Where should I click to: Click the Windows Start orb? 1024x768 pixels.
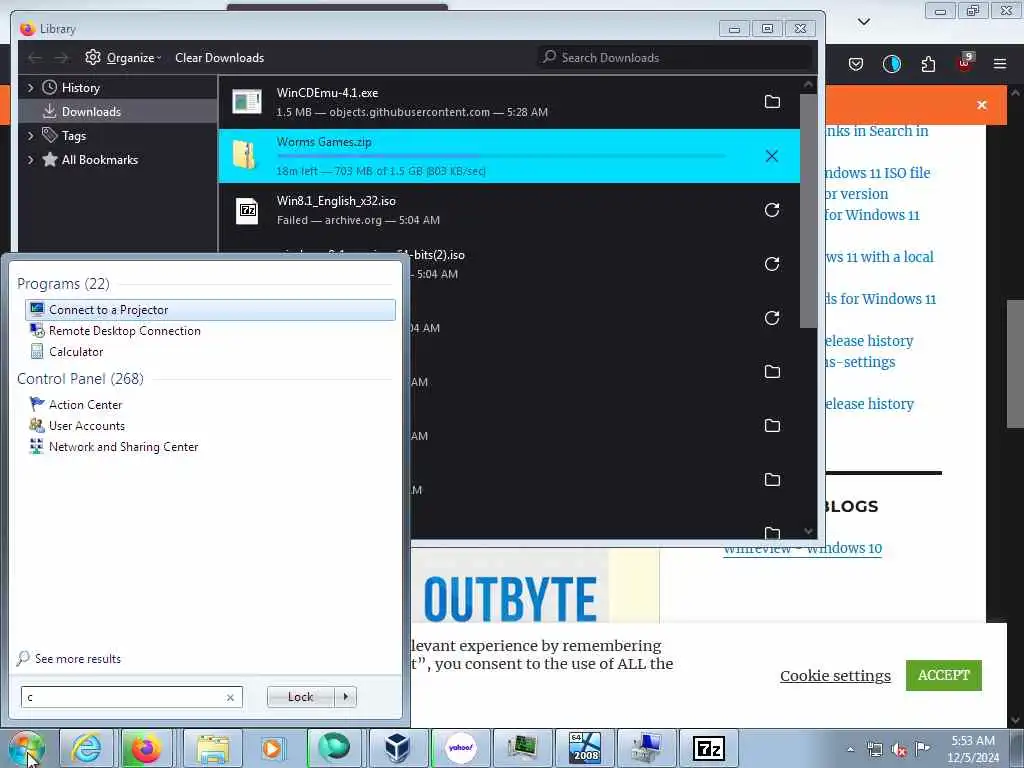pos(26,748)
